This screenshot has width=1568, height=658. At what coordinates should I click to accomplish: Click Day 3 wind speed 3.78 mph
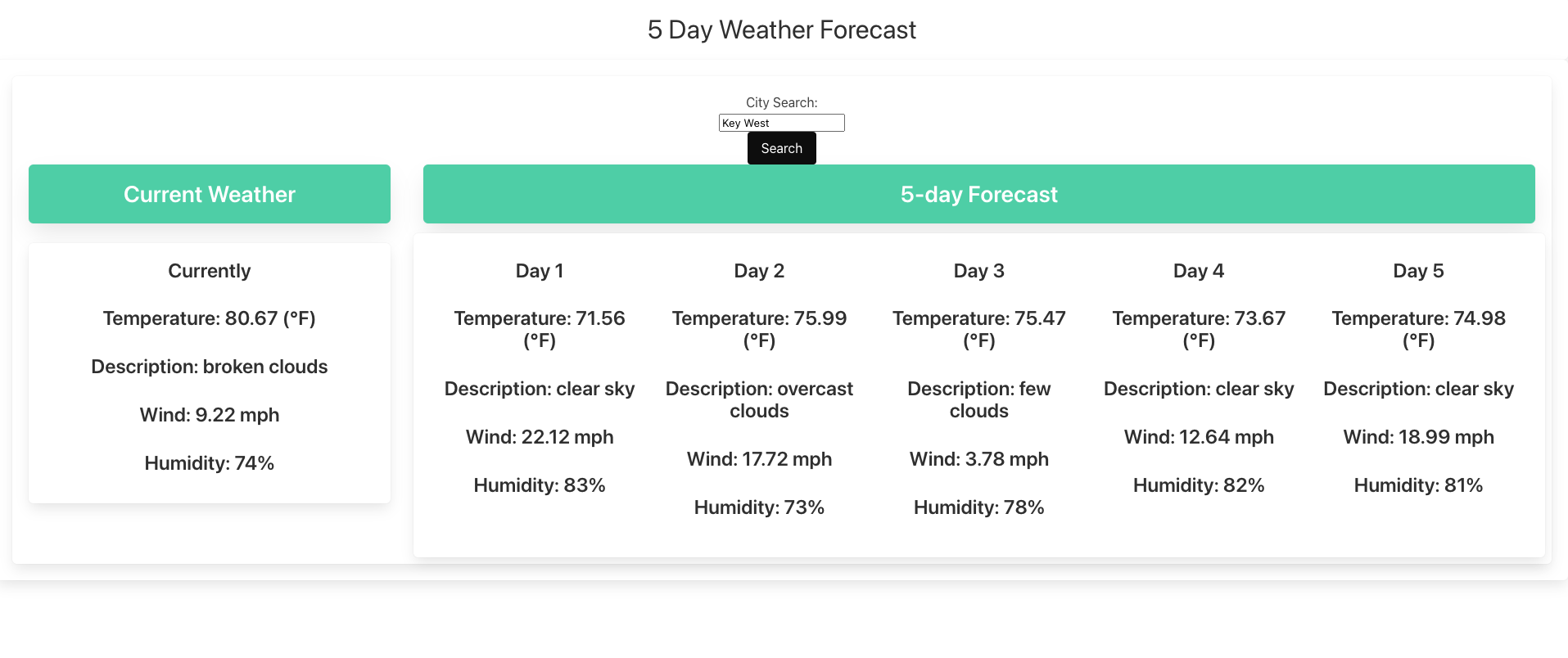click(x=978, y=459)
